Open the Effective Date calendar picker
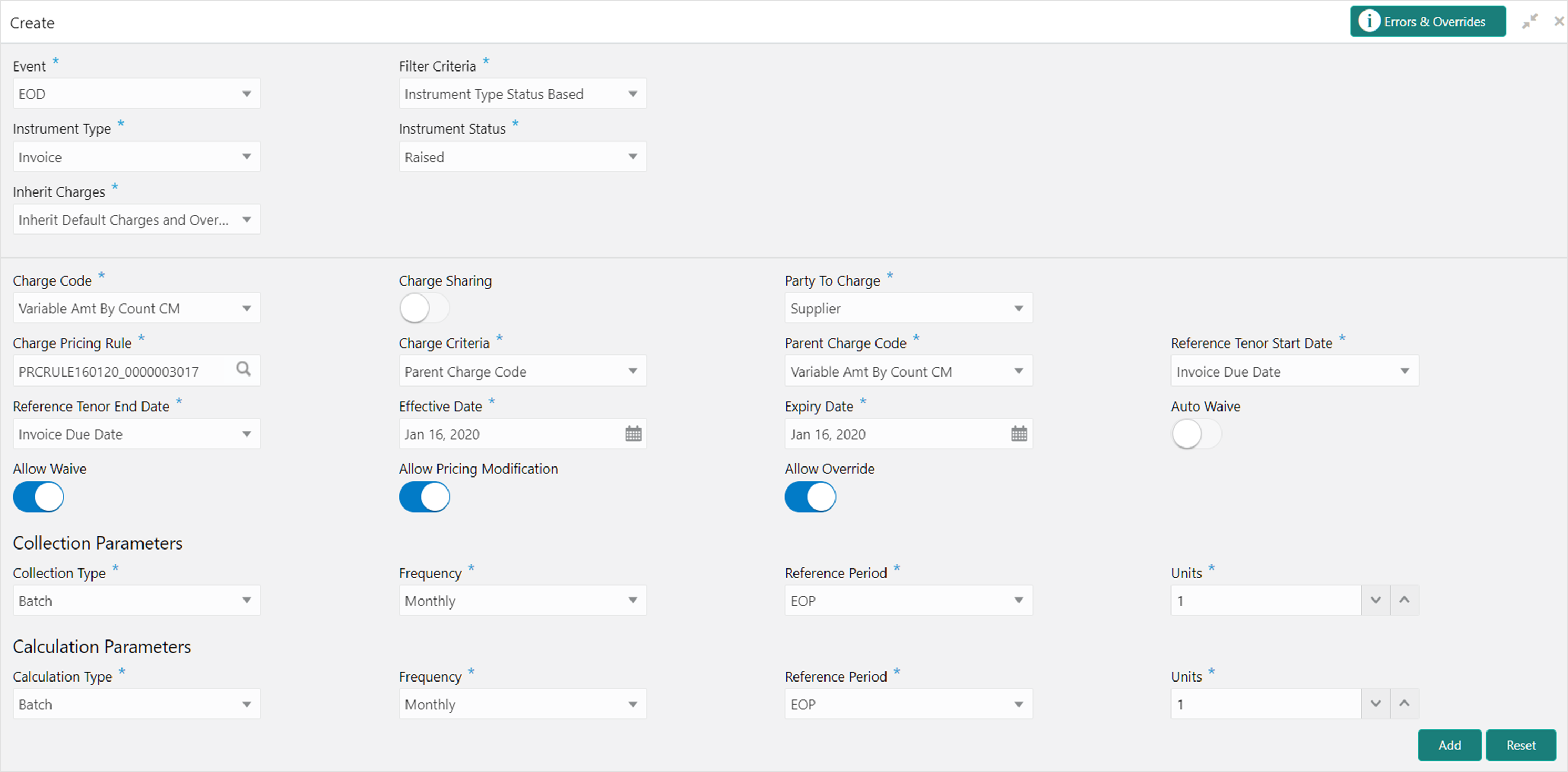Viewport: 1568px width, 772px height. tap(633, 433)
